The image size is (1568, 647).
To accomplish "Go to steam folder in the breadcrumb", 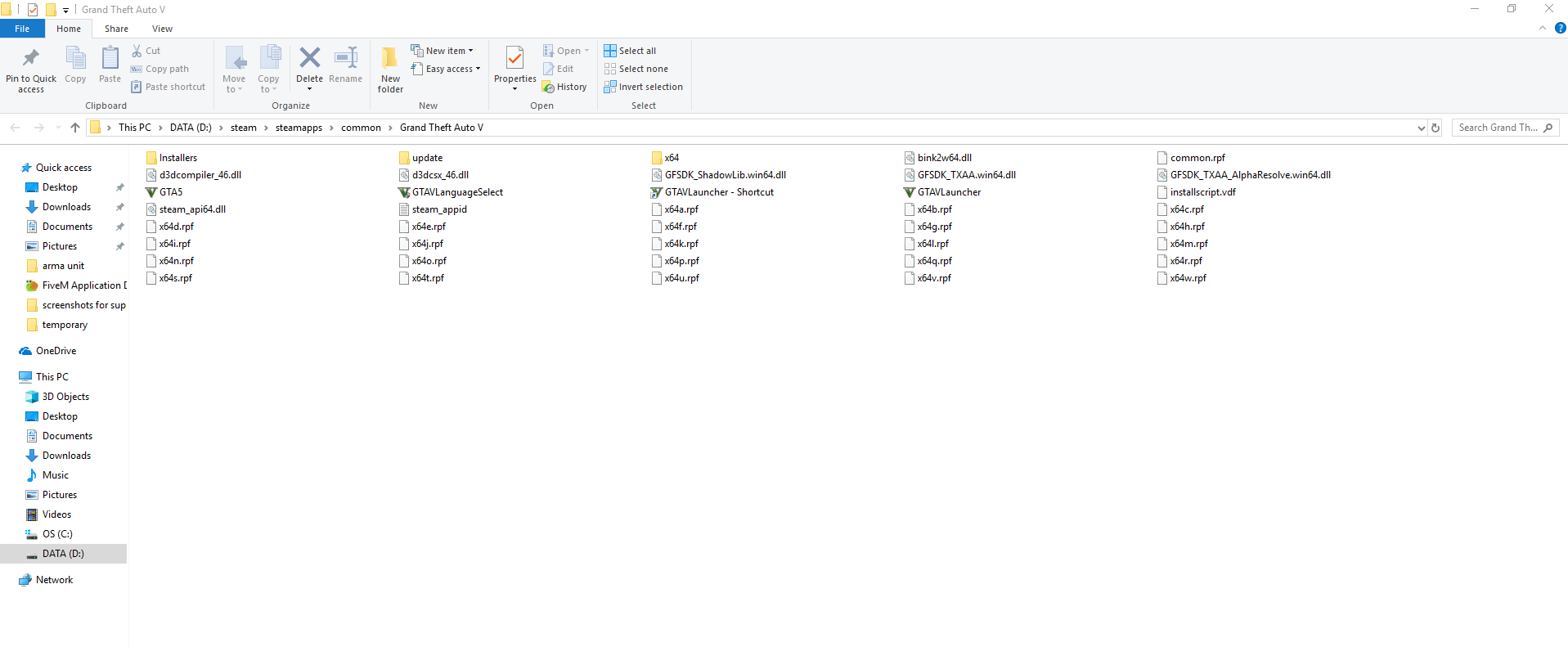I will pyautogui.click(x=243, y=128).
